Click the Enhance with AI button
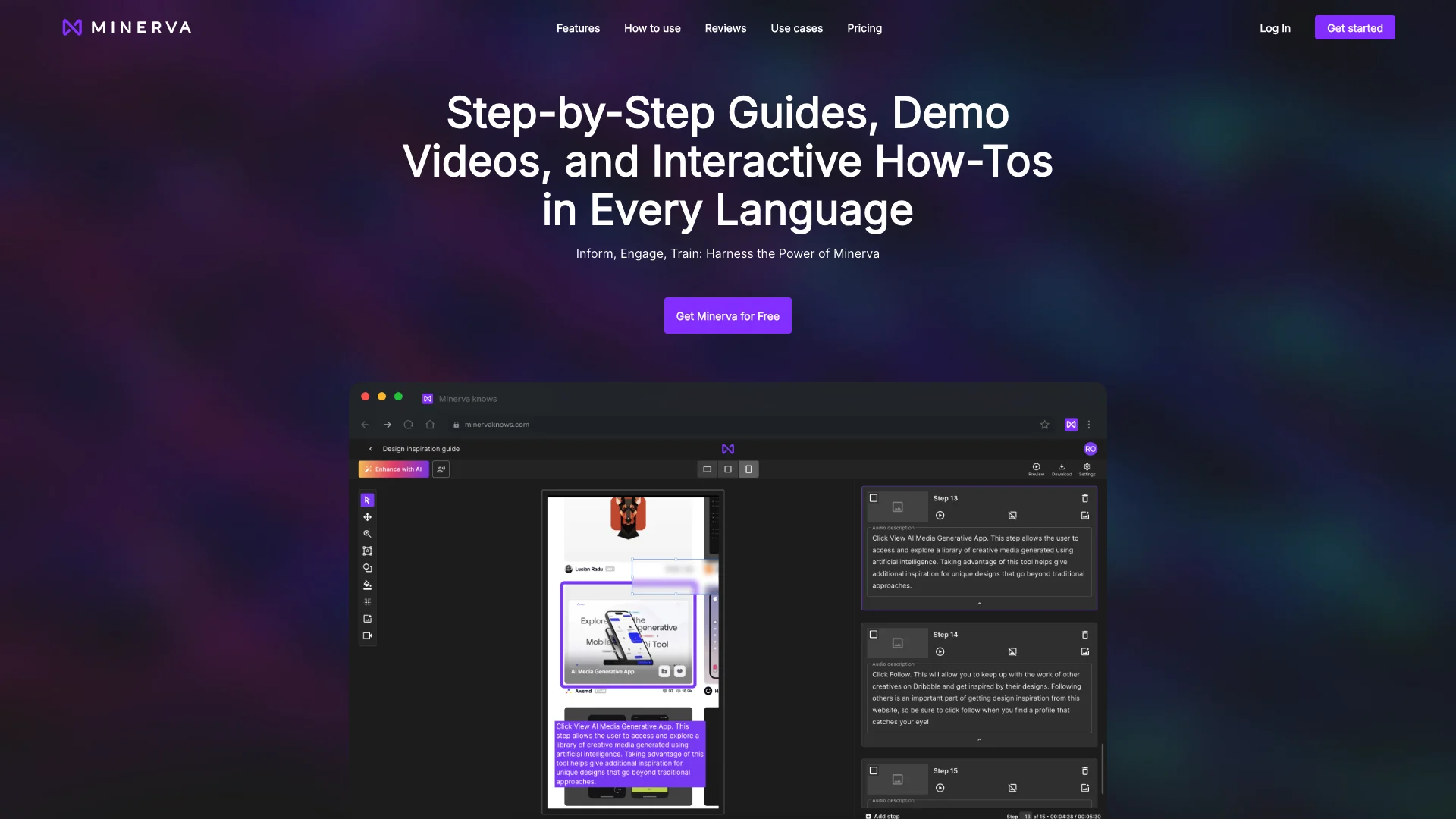1456x819 pixels. pos(394,469)
